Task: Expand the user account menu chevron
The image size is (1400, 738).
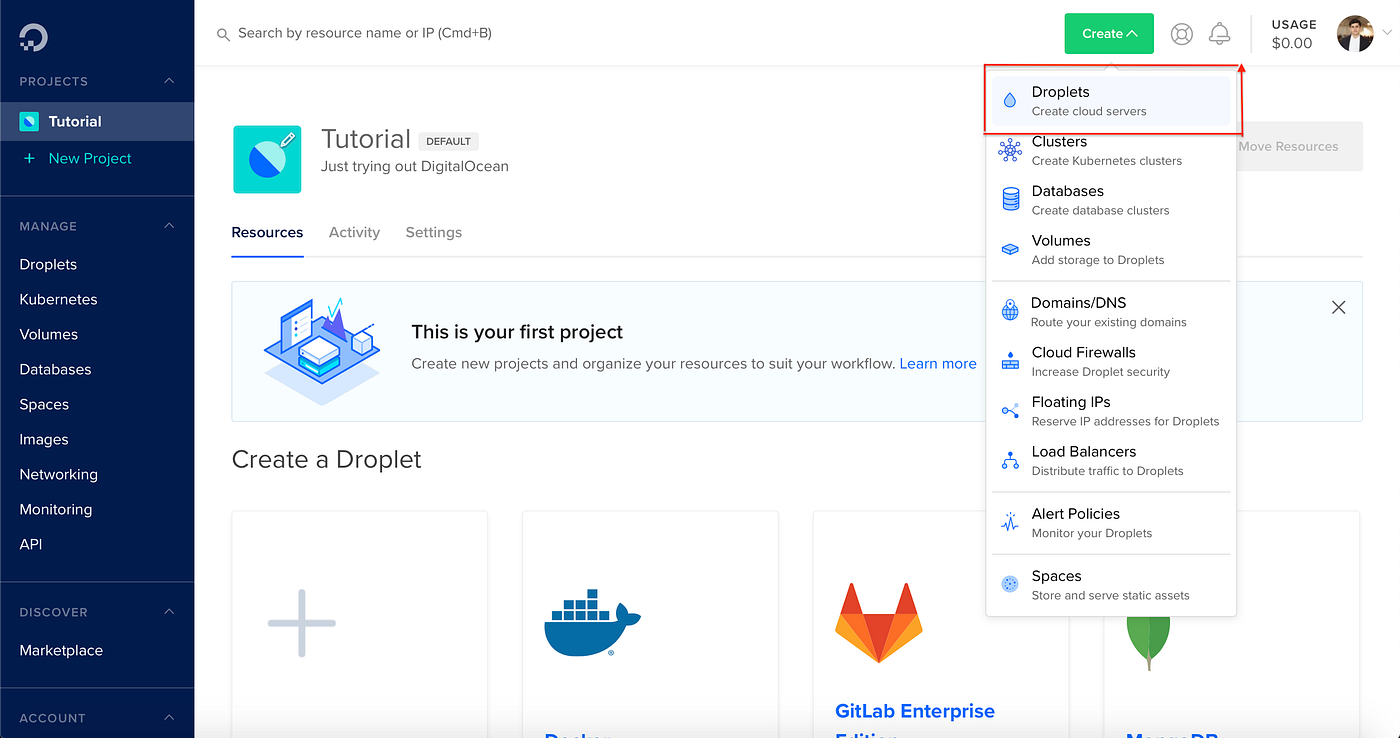Action: click(x=1387, y=33)
